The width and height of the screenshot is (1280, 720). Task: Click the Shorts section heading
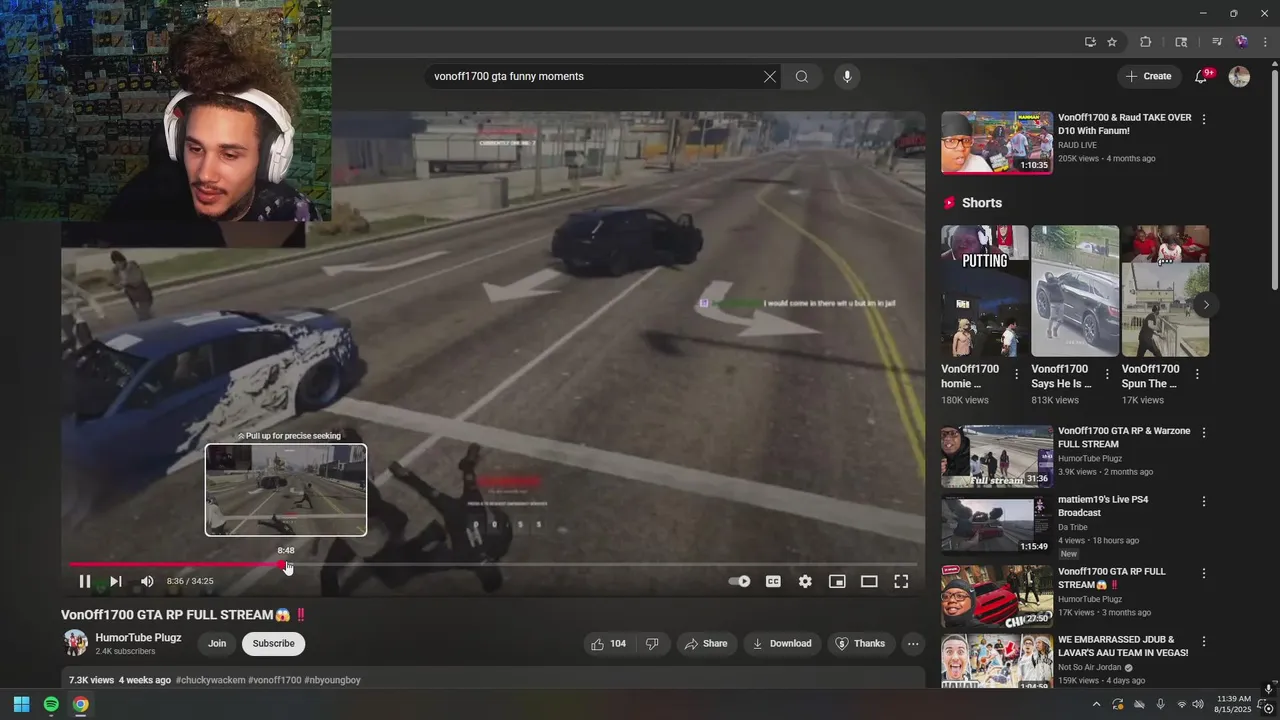tap(982, 203)
